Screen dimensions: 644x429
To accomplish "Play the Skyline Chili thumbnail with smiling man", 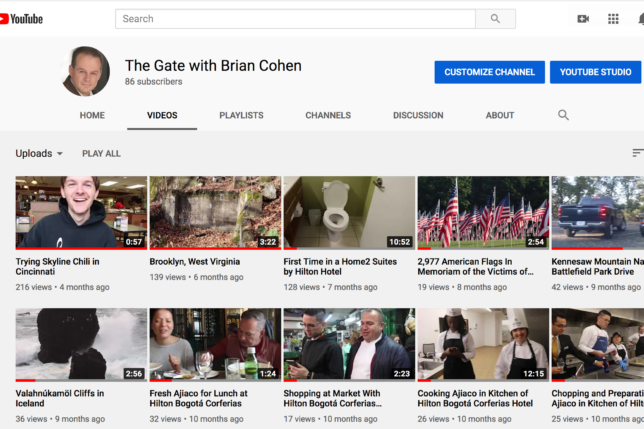I will tap(81, 213).
